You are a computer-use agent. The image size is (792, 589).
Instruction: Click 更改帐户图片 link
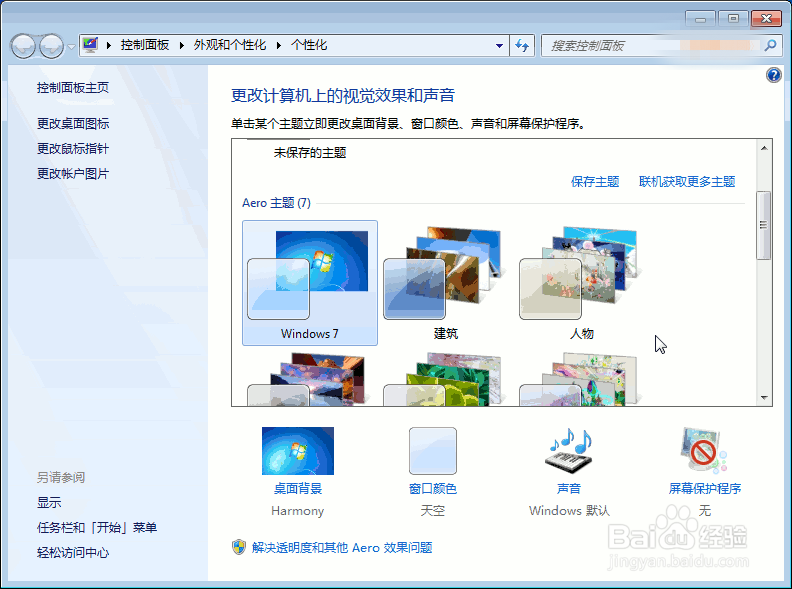(73, 174)
